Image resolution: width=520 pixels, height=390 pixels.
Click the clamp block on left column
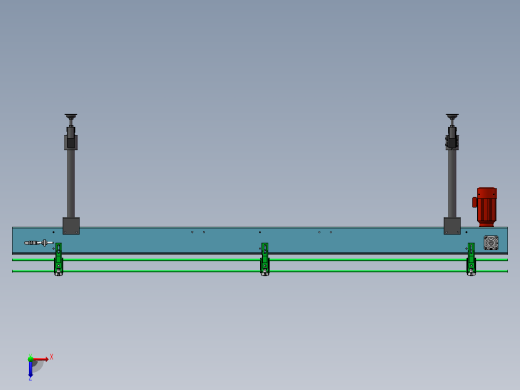[x=71, y=142]
